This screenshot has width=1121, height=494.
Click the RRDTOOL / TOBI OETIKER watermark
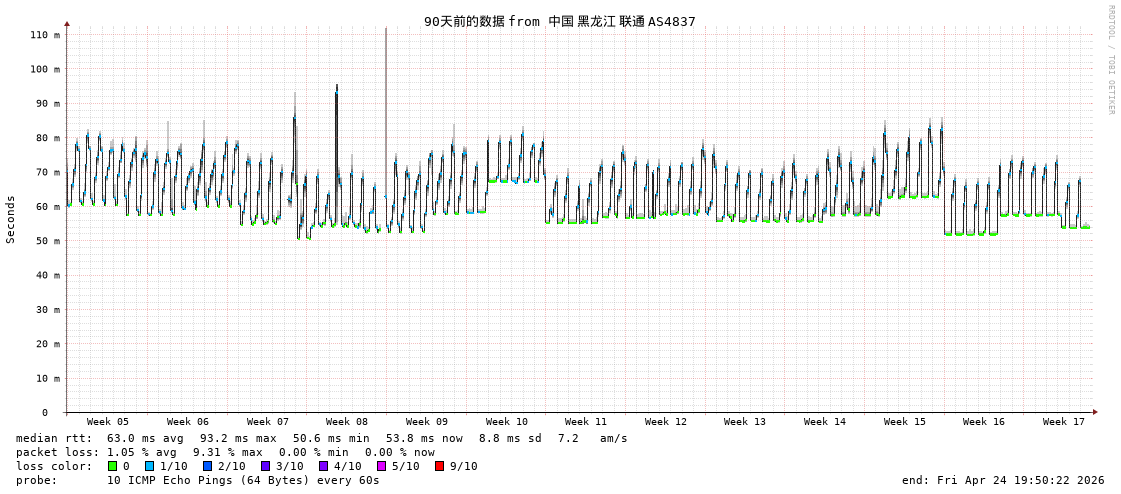click(1110, 60)
